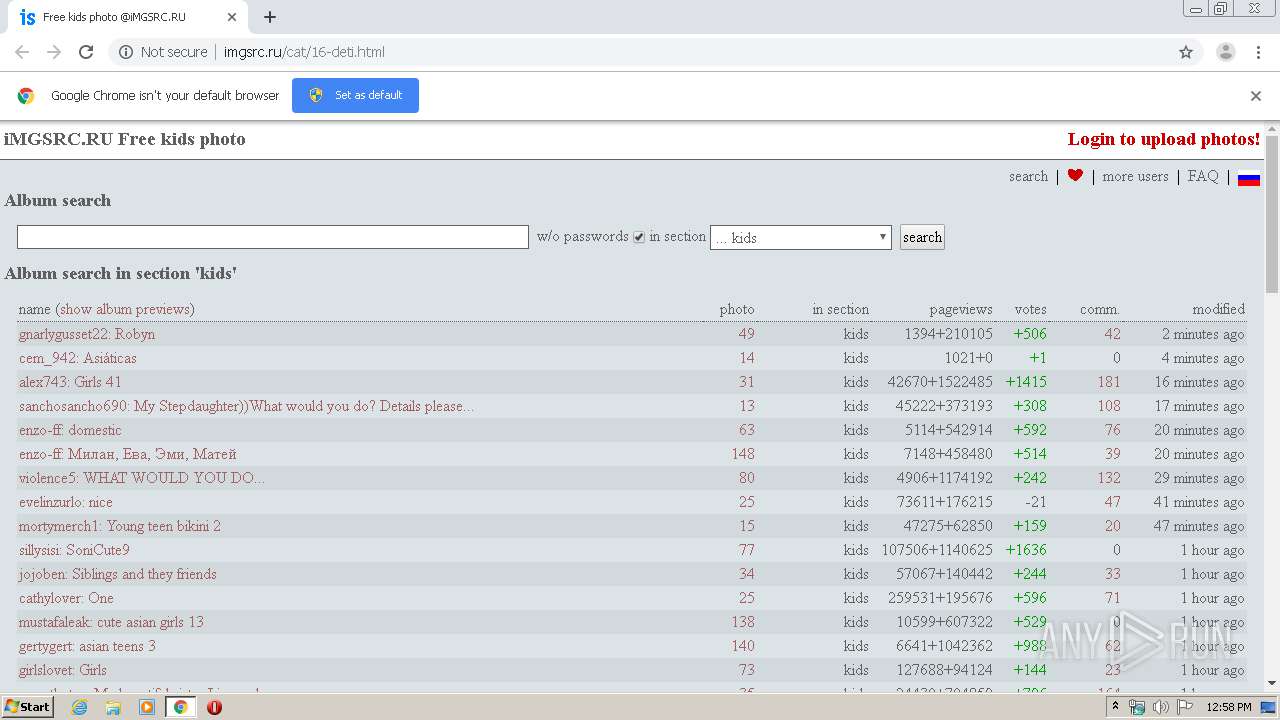This screenshot has width=1280, height=720.
Task: Click the volume speaker tray icon
Action: click(1161, 707)
